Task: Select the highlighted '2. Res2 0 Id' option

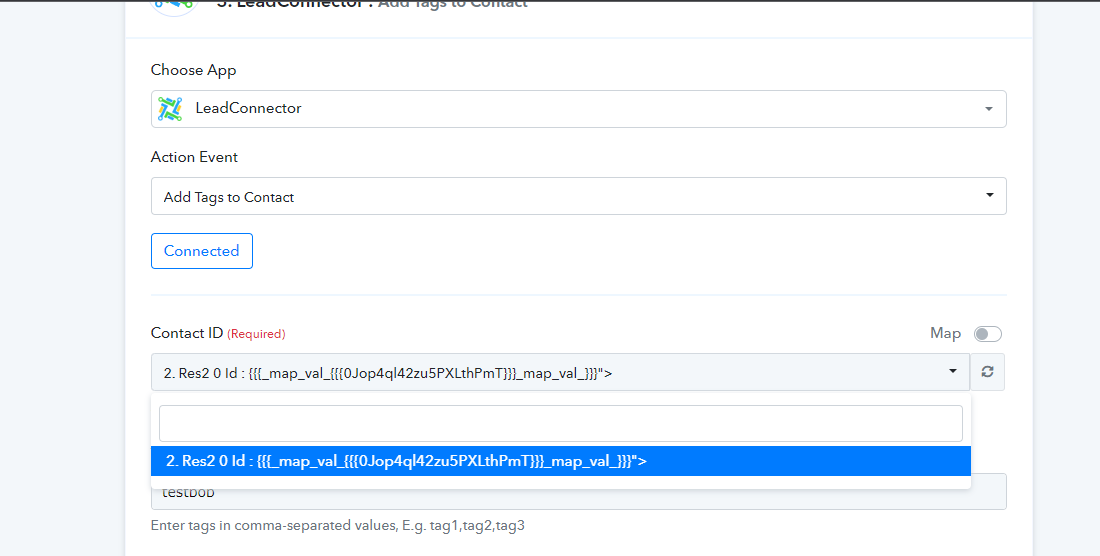Action: click(x=561, y=461)
